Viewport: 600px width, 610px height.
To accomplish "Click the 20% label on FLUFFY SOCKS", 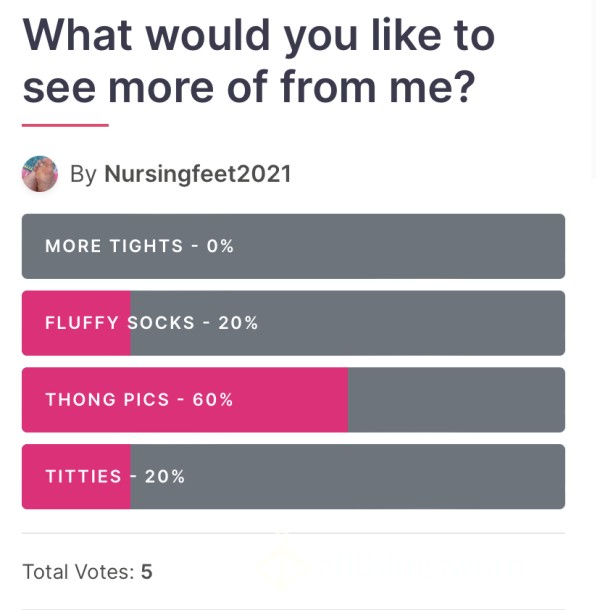I will point(238,323).
